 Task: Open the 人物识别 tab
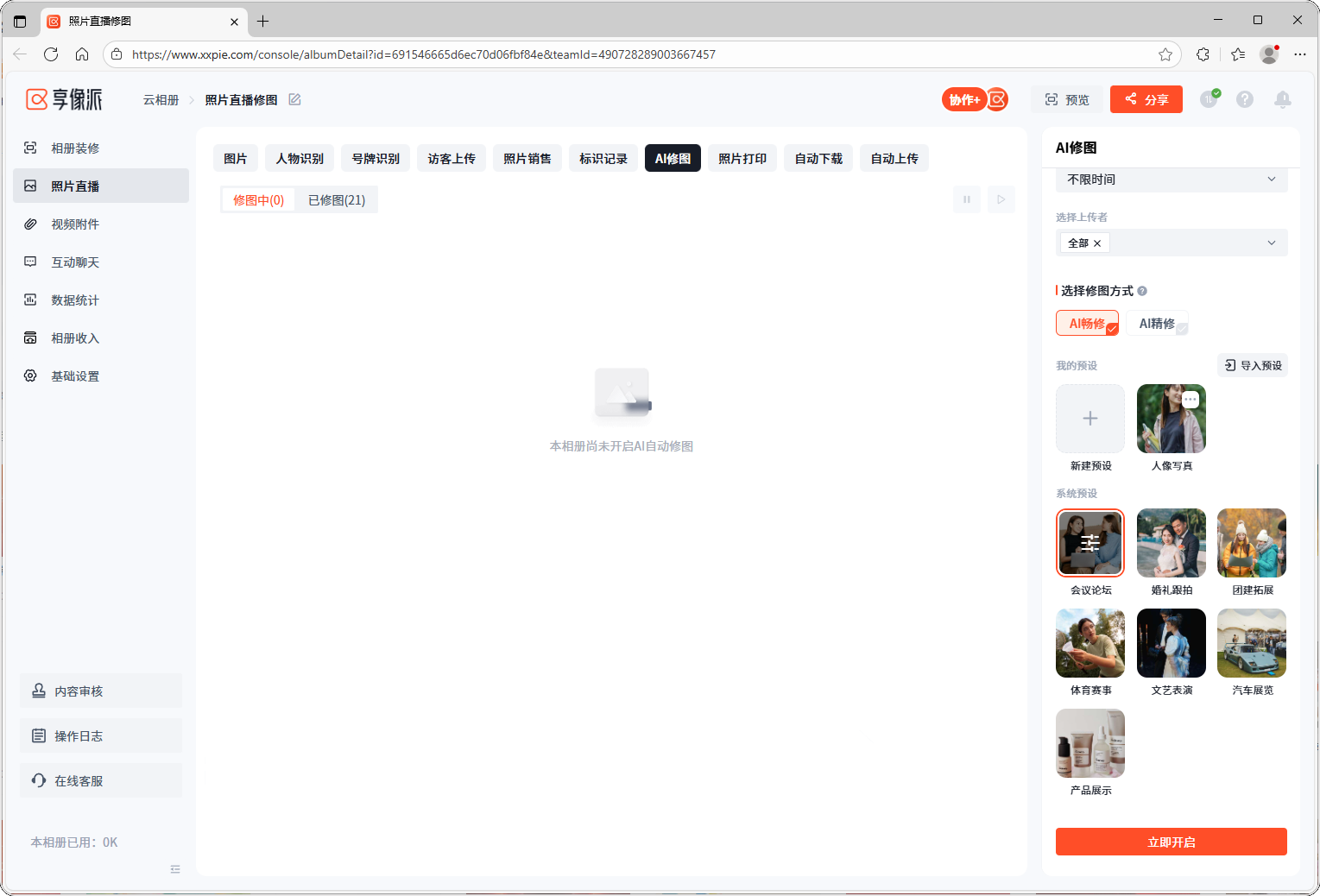pyautogui.click(x=300, y=159)
